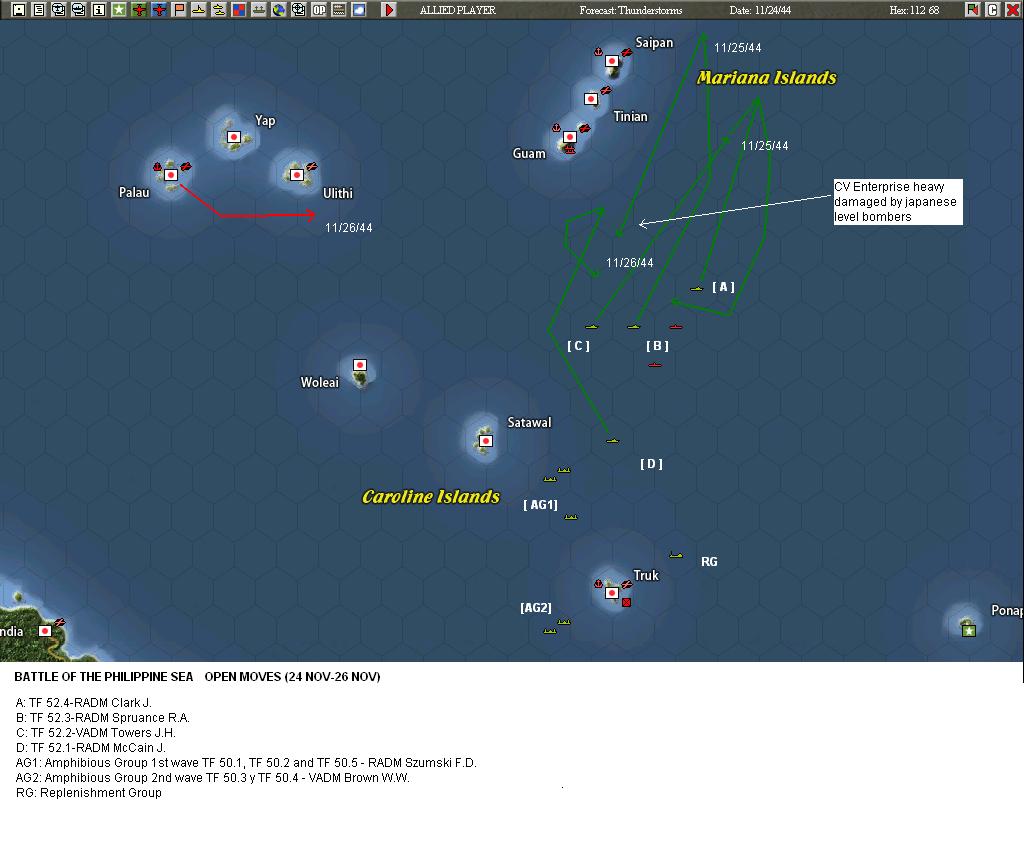Select the Guam Japanese base marker

(x=570, y=137)
